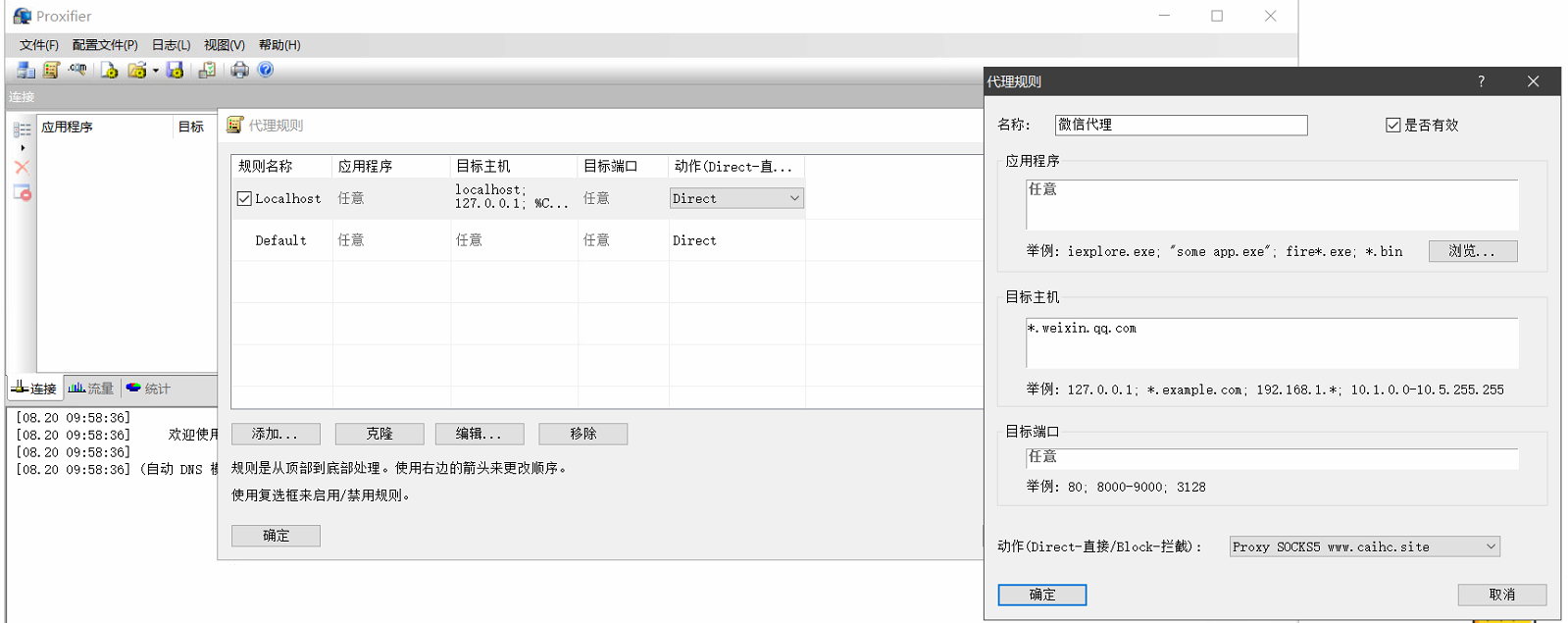
Task: Click the 目标主机 column header
Action: pos(514,166)
